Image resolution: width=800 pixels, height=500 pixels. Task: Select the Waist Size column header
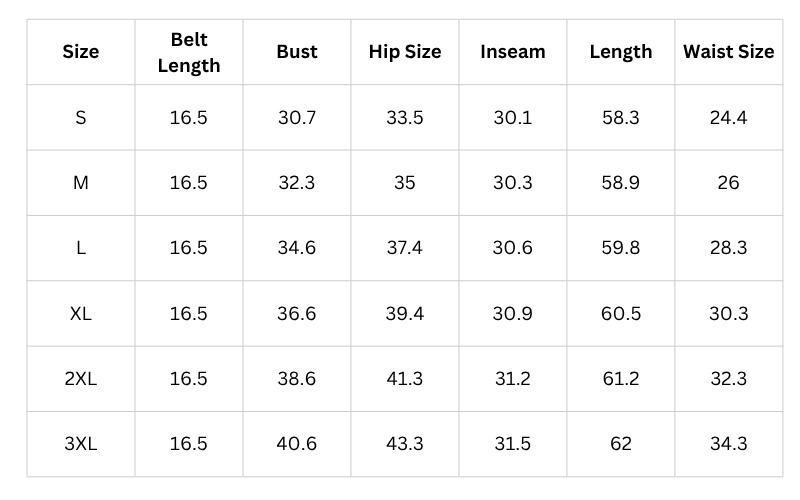point(728,52)
